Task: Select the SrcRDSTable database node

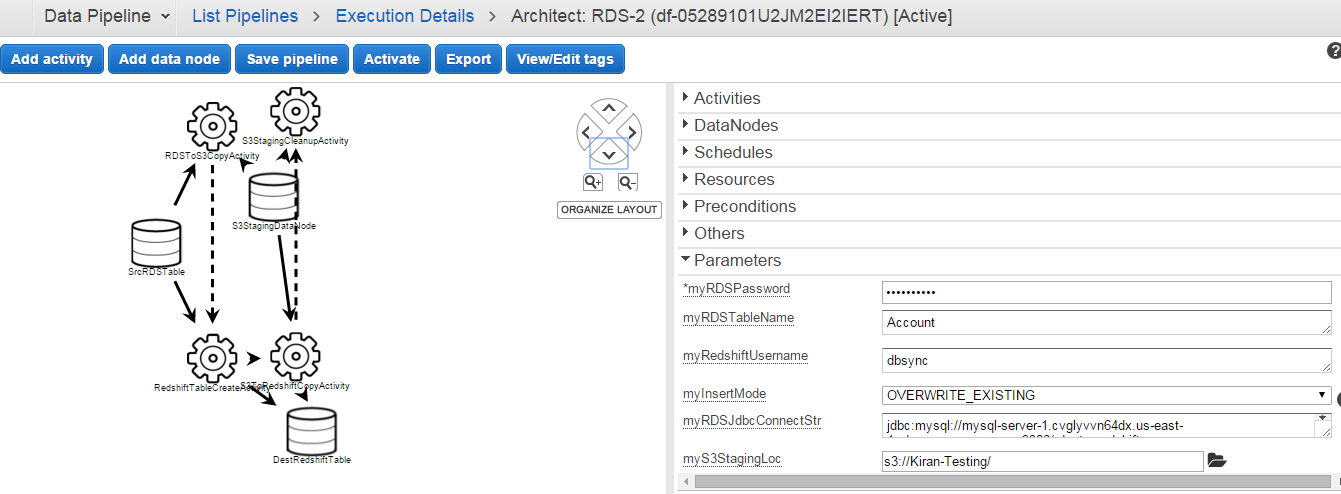Action: point(156,244)
